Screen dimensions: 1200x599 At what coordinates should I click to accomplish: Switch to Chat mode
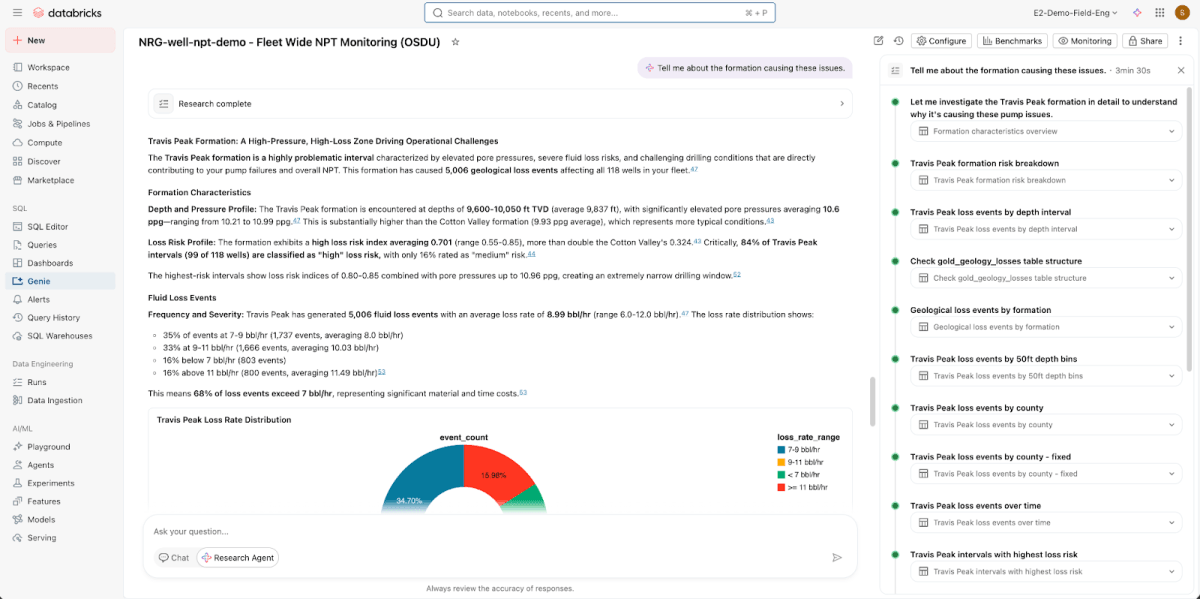tap(173, 558)
